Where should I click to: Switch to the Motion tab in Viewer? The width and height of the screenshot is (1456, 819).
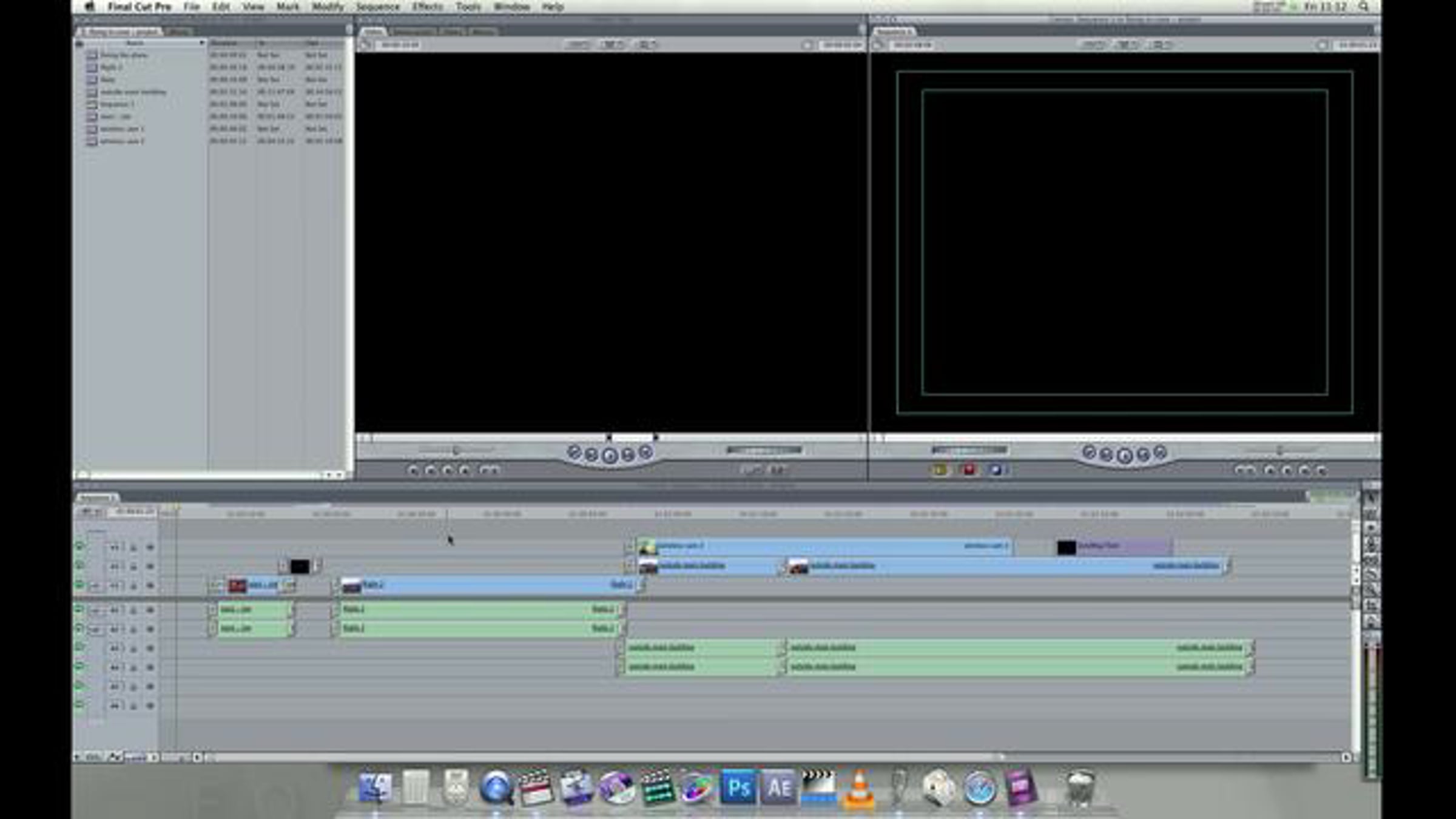point(483,32)
